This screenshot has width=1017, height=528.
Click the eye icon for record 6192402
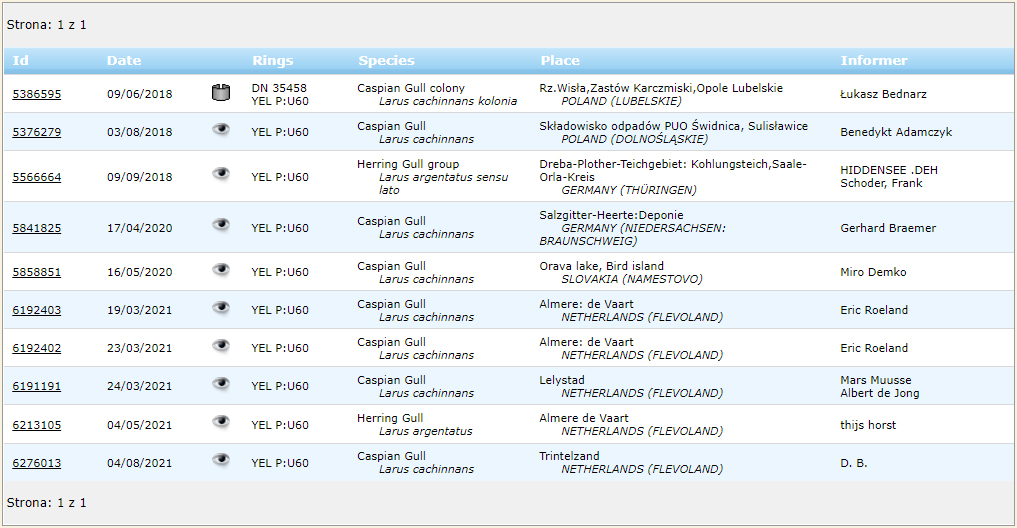coord(221,345)
